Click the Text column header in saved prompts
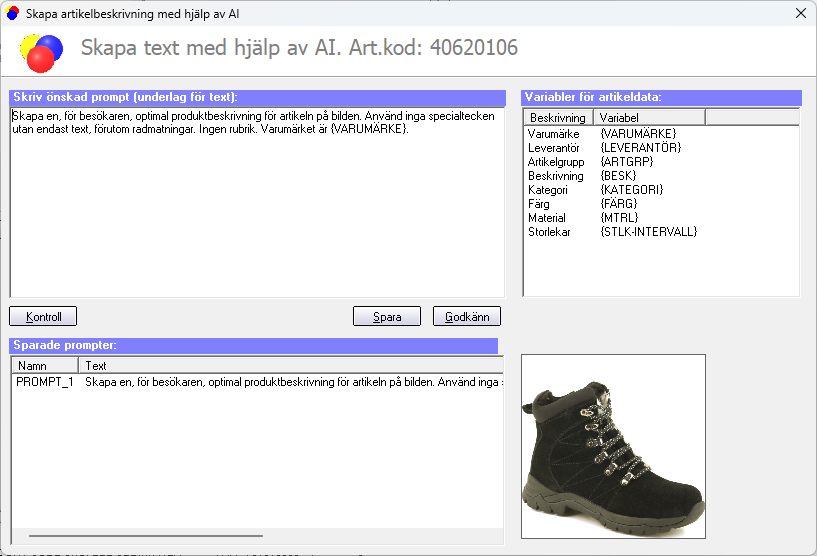The height and width of the screenshot is (556, 817). coord(290,366)
